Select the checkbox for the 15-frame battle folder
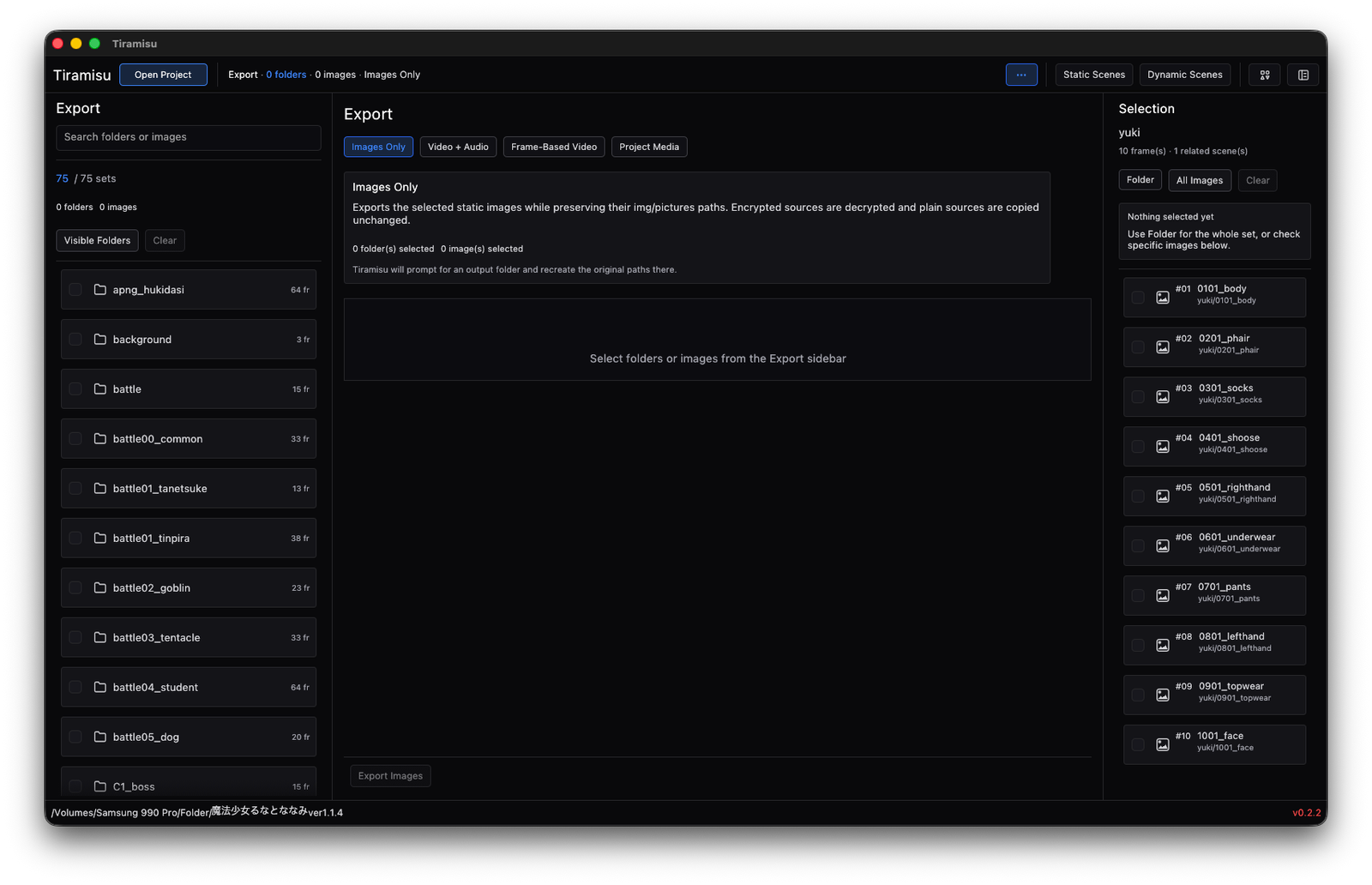 75,389
